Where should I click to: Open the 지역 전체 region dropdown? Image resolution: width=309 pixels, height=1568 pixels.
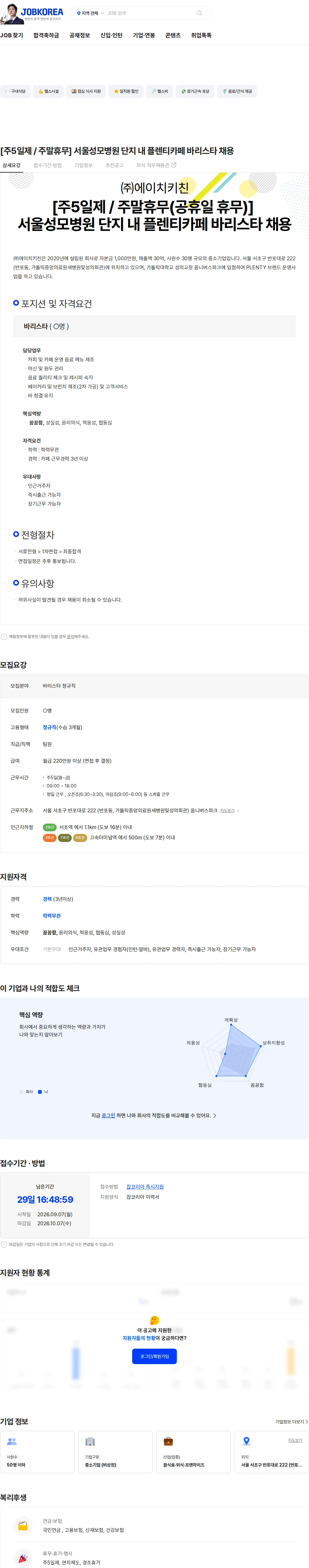[x=90, y=14]
